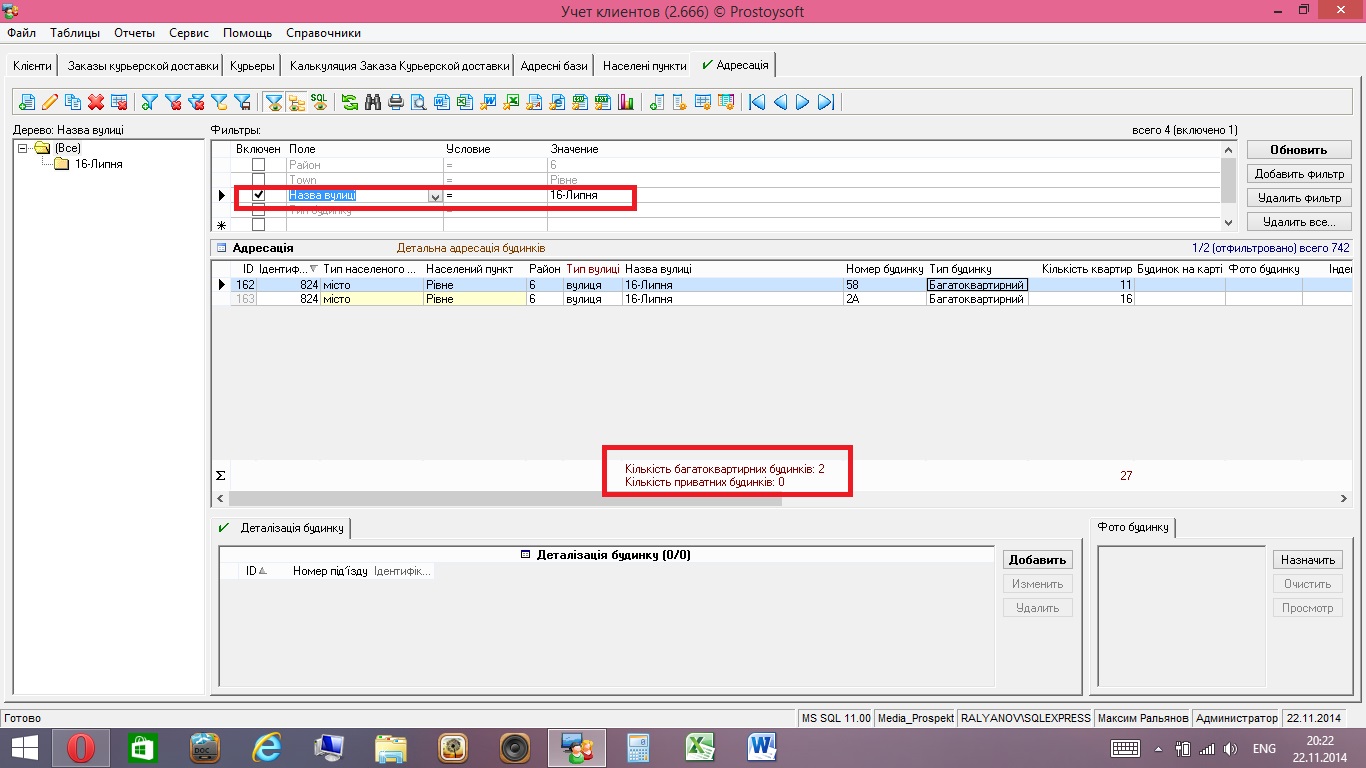This screenshot has width=1366, height=768.
Task: Select the 16-Липня folder in tree
Action: pos(98,164)
